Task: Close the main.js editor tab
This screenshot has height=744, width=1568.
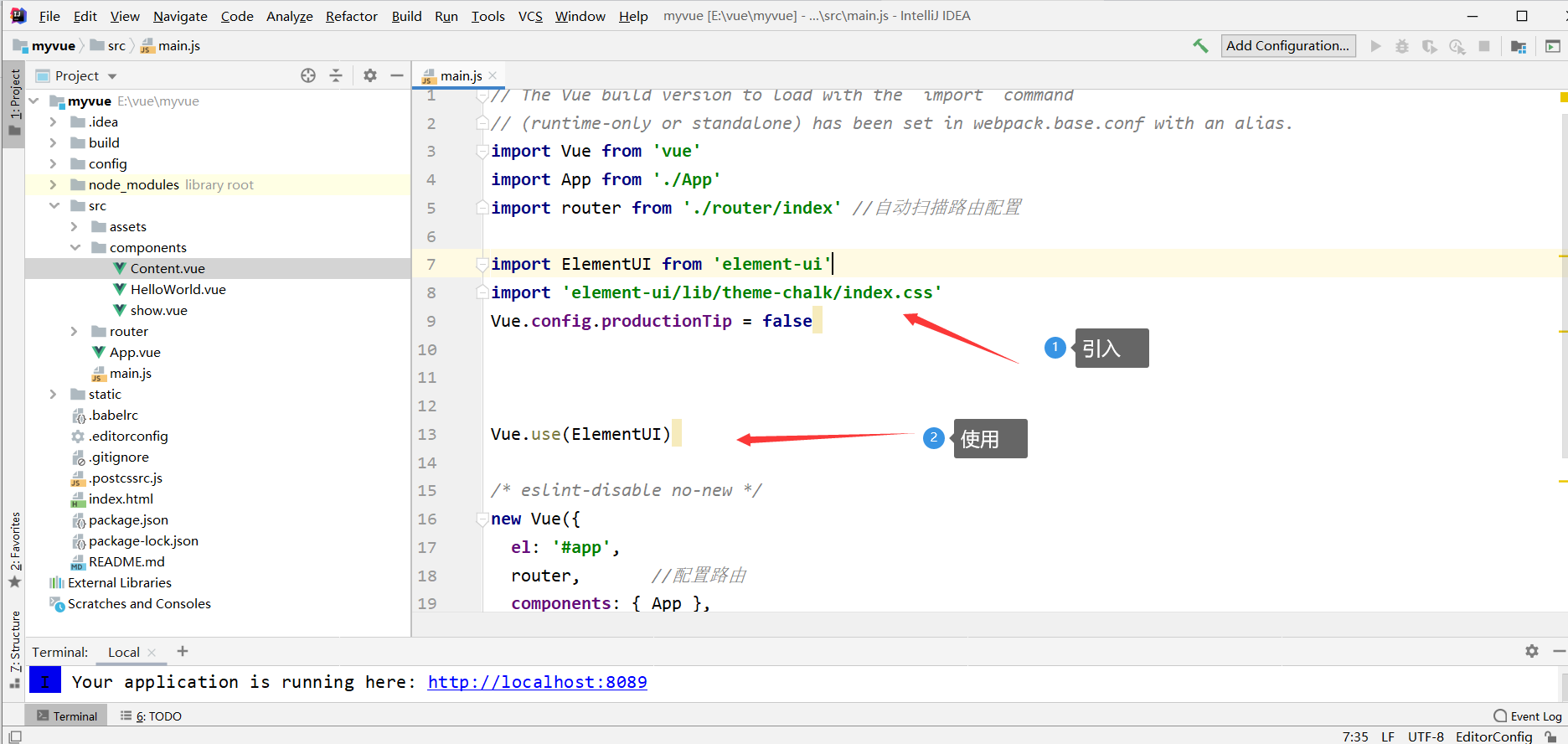Action: [x=493, y=75]
